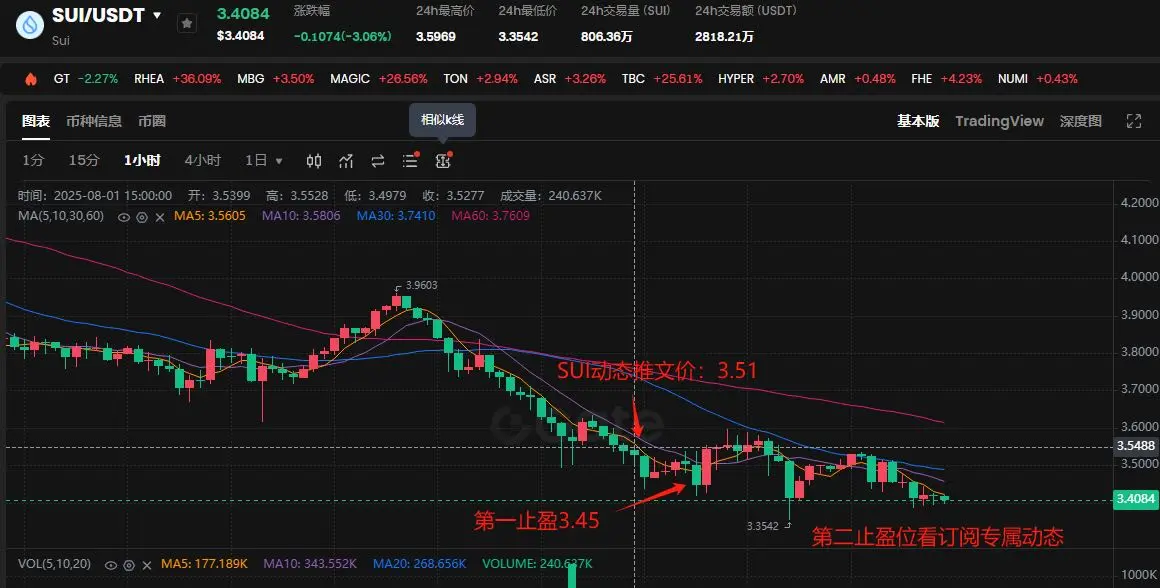Click the MA30: 3.7410 value
Image resolution: width=1160 pixels, height=588 pixels.
pyautogui.click(x=396, y=216)
